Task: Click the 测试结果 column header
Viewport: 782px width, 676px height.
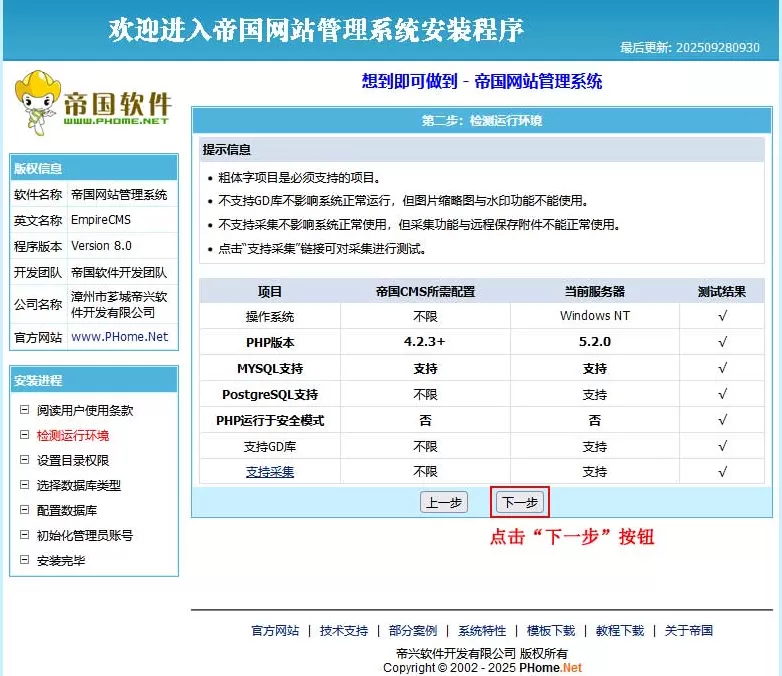Action: [722, 291]
